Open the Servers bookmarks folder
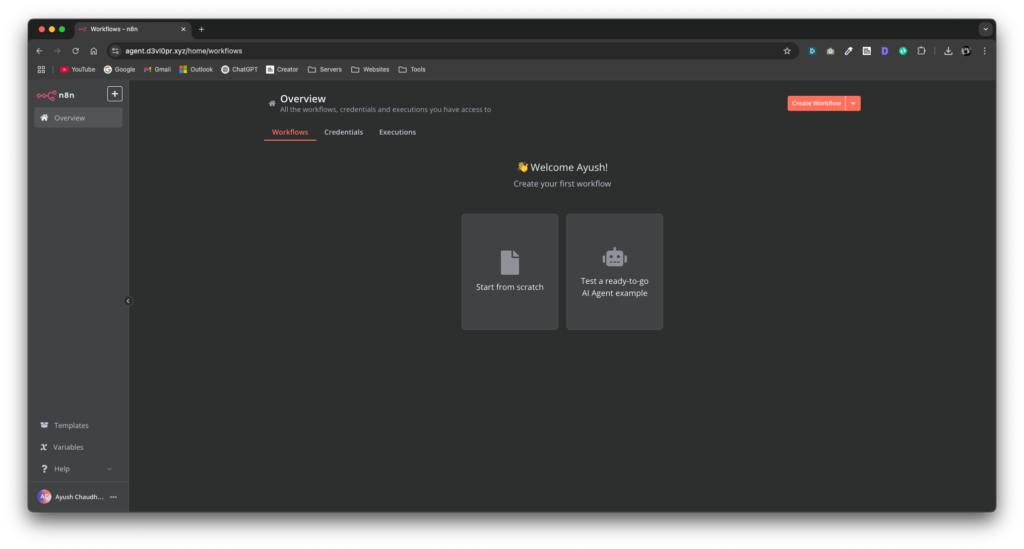The height and width of the screenshot is (549, 1024). [325, 69]
